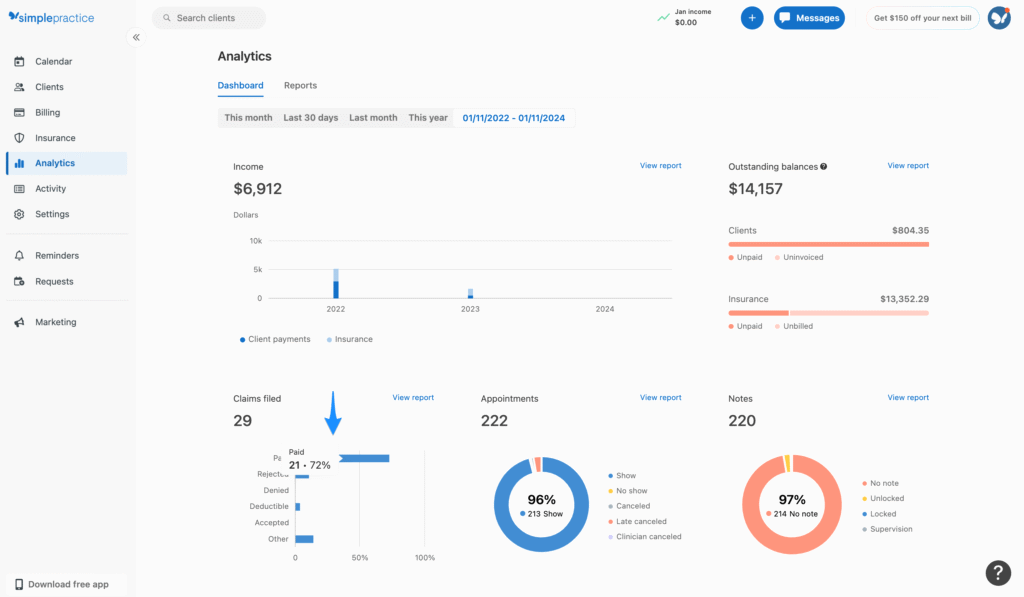Toggle the Insurance series in the Income chart legend
The height and width of the screenshot is (597, 1024).
click(x=349, y=339)
